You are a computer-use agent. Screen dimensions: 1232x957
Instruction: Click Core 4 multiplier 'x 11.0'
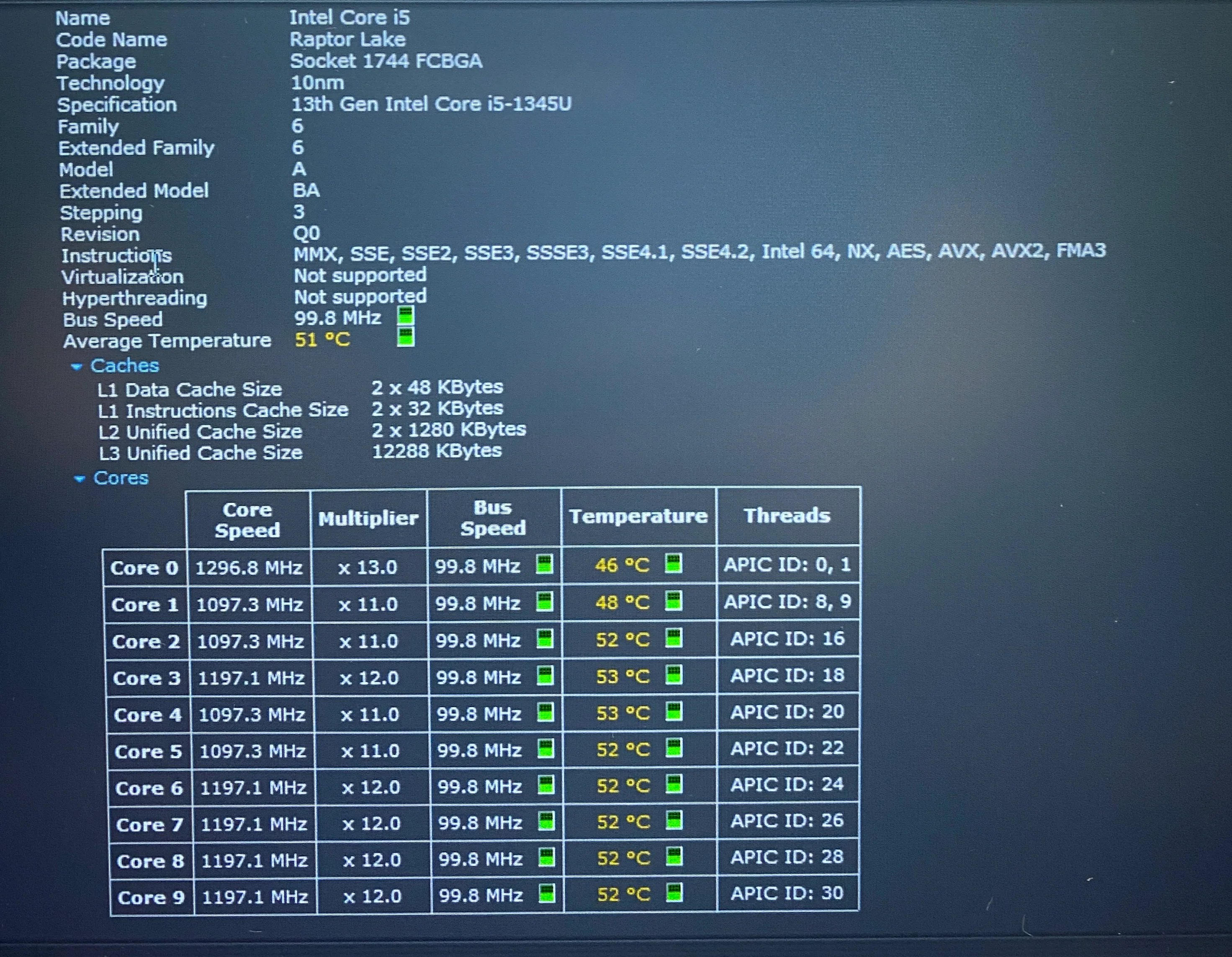370,714
